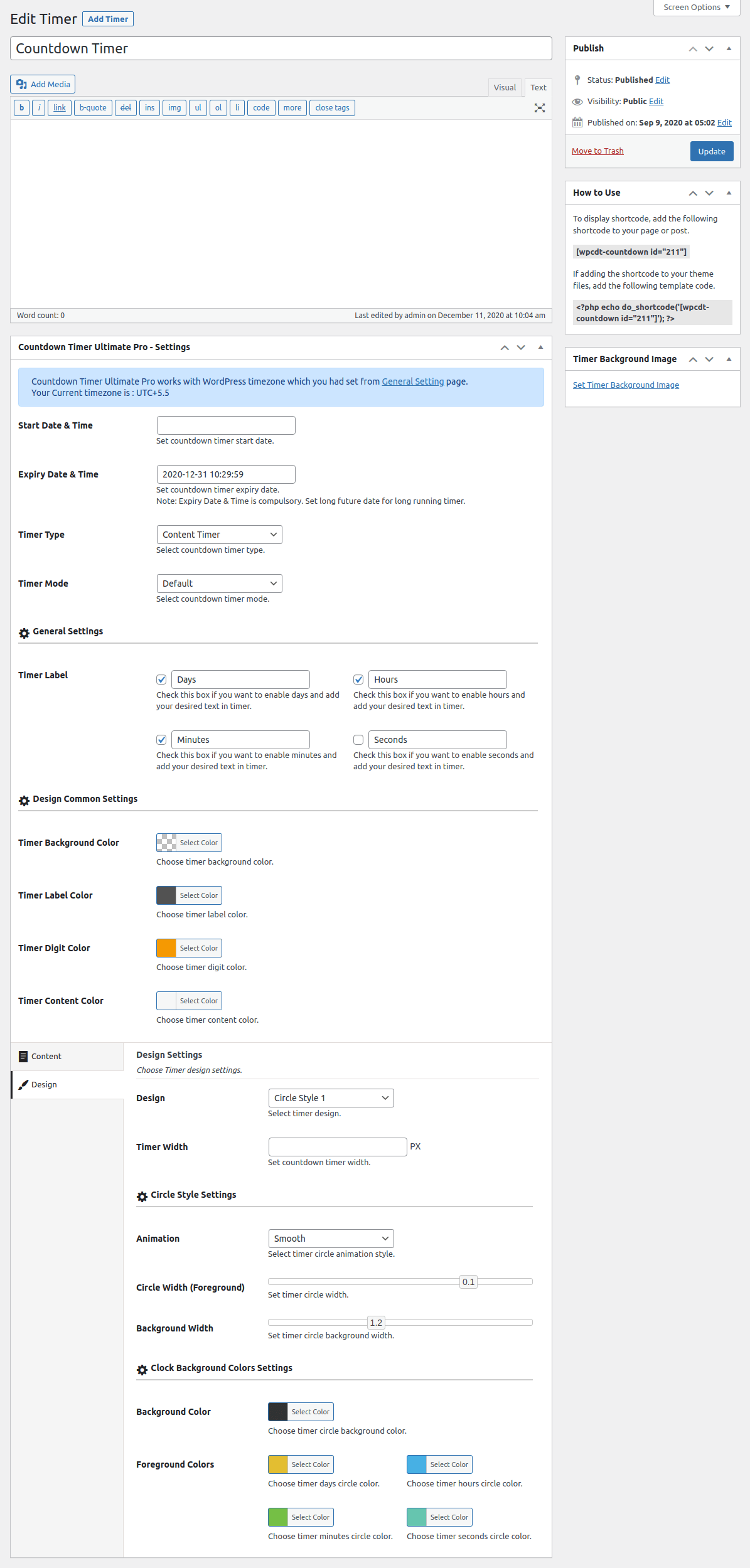The width and height of the screenshot is (750, 1568).
Task: Open the Timer Type dropdown
Action: tap(219, 535)
